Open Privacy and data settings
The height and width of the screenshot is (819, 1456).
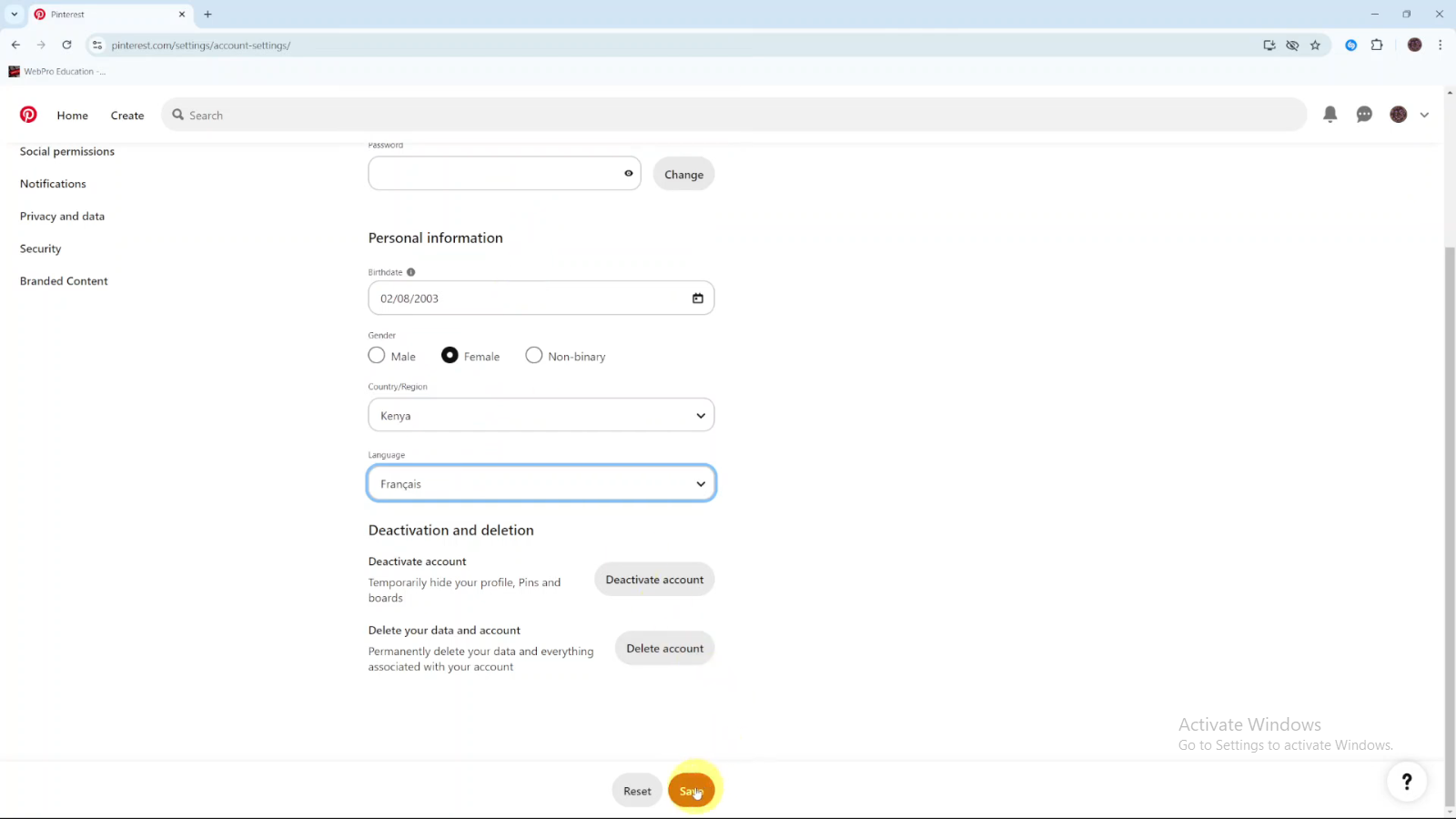tap(62, 217)
